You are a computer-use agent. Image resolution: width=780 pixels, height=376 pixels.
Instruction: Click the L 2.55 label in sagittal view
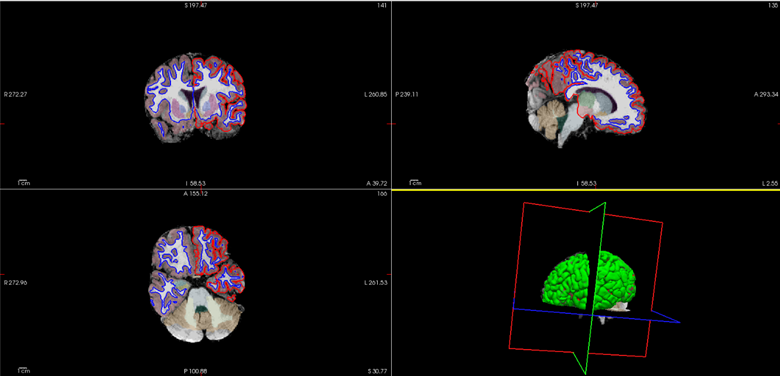[x=771, y=184]
